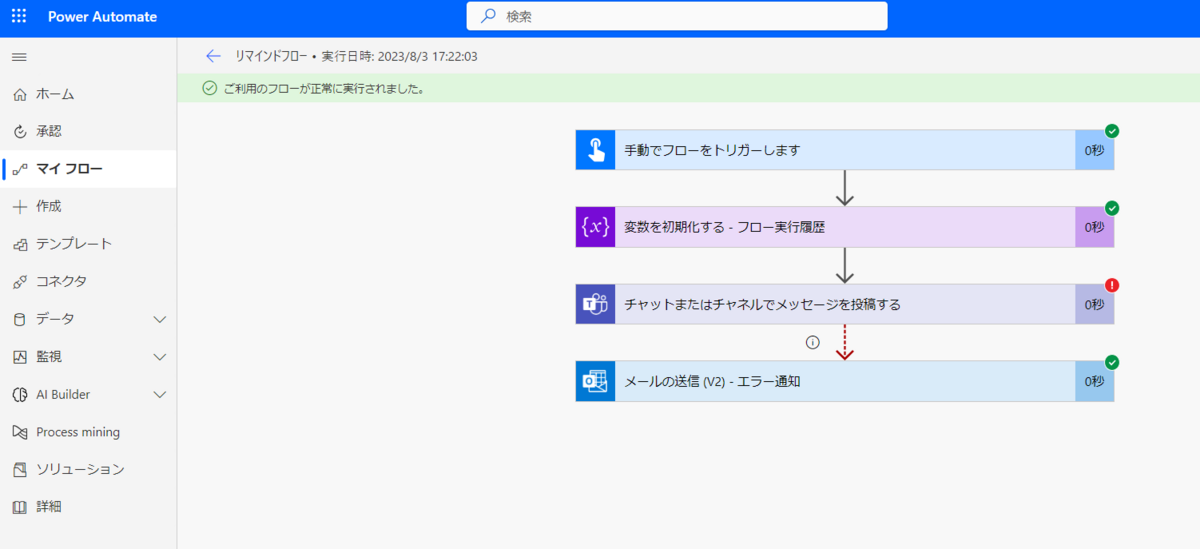Image resolution: width=1200 pixels, height=549 pixels.
Task: Click the manual trigger hand icon
Action: pos(595,150)
